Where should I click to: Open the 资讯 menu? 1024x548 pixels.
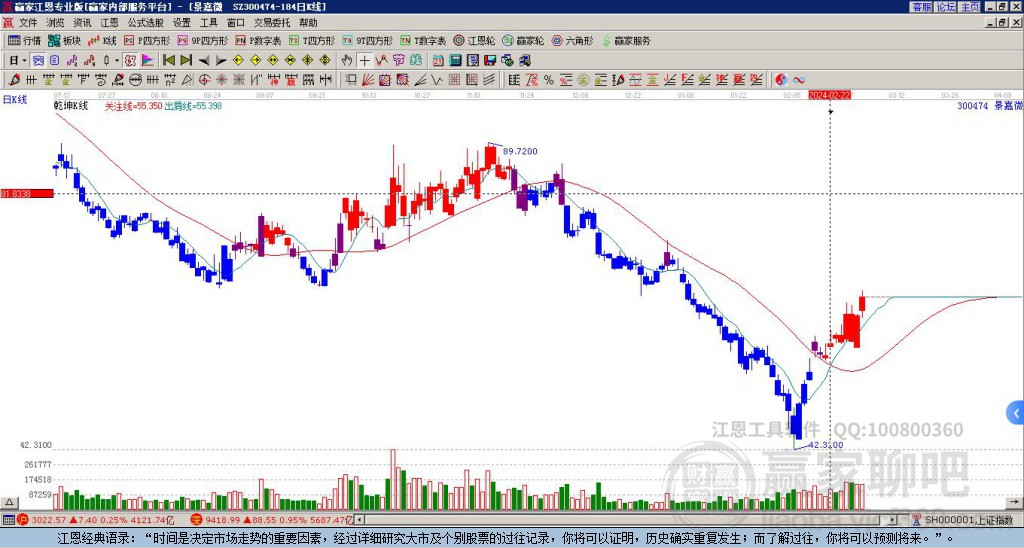tap(82, 23)
